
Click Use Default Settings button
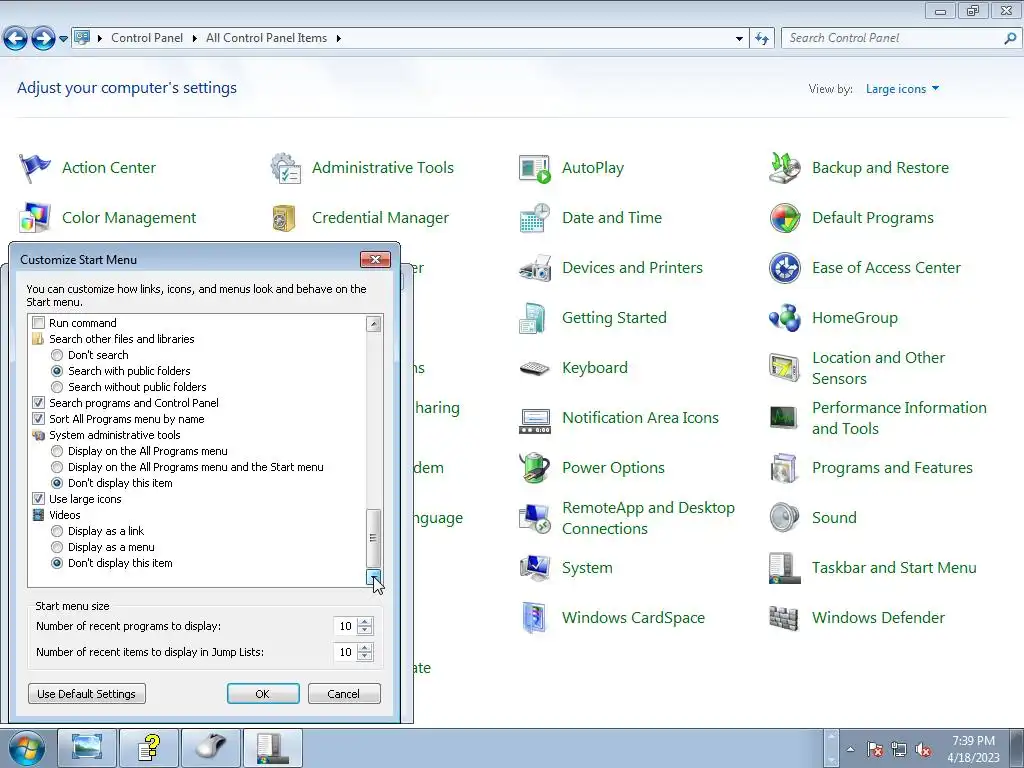pos(87,694)
